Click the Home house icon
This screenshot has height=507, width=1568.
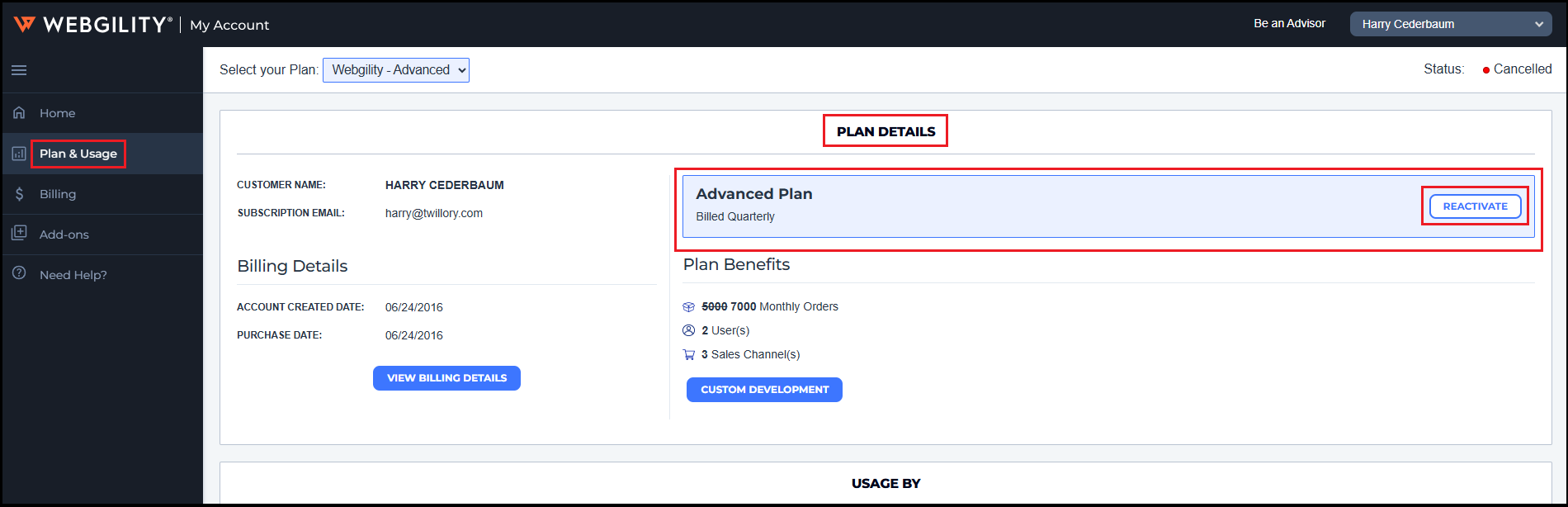pyautogui.click(x=19, y=112)
